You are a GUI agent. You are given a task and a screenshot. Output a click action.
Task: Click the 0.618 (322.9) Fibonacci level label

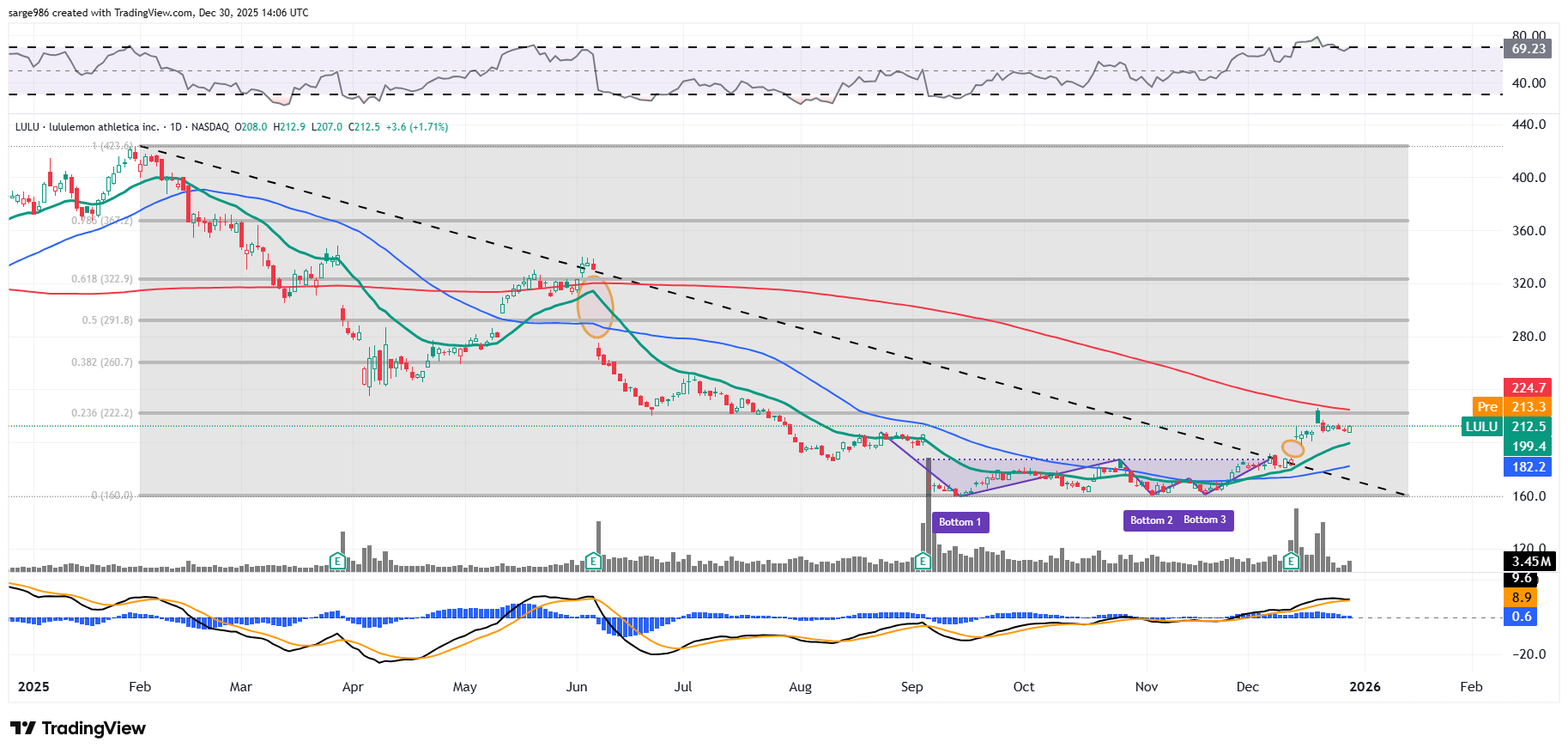click(102, 279)
